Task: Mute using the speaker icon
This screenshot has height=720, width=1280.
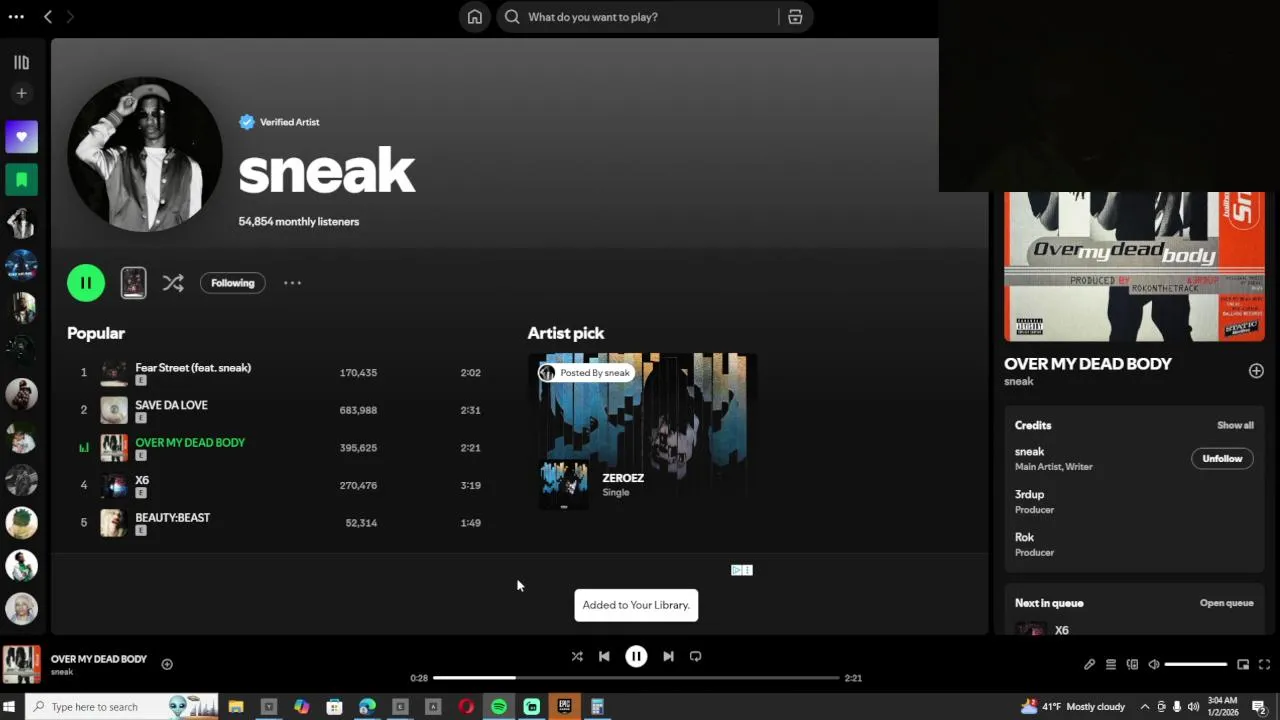Action: (x=1154, y=664)
